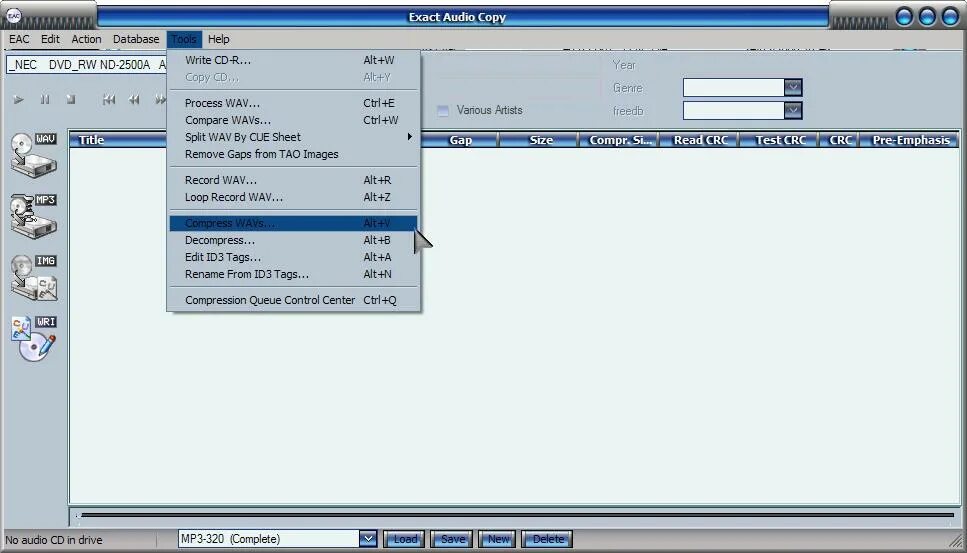This screenshot has width=967, height=553.
Task: Click the EAC logo in title bar
Action: pos(14,15)
